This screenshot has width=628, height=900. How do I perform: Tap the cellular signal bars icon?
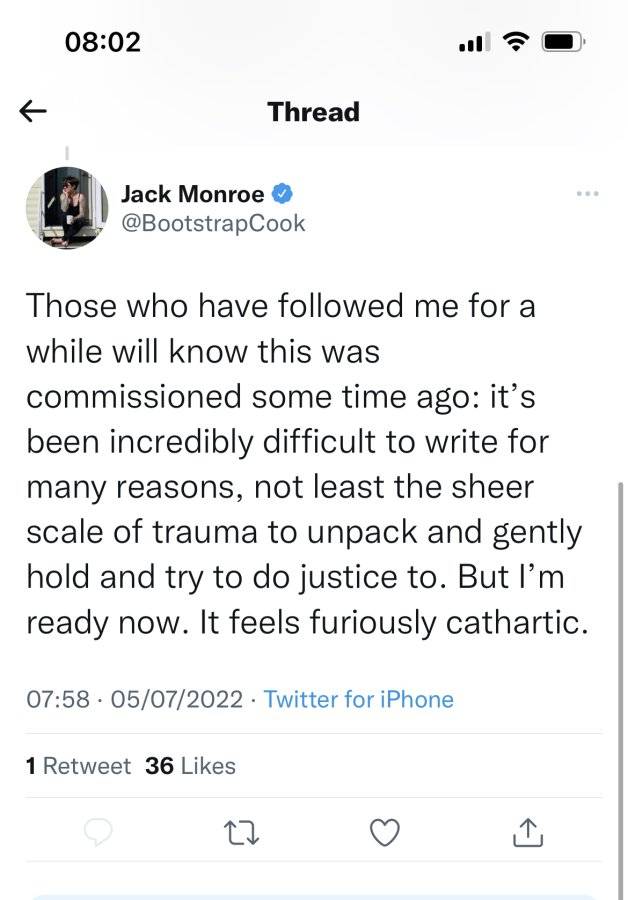pyautogui.click(x=475, y=42)
